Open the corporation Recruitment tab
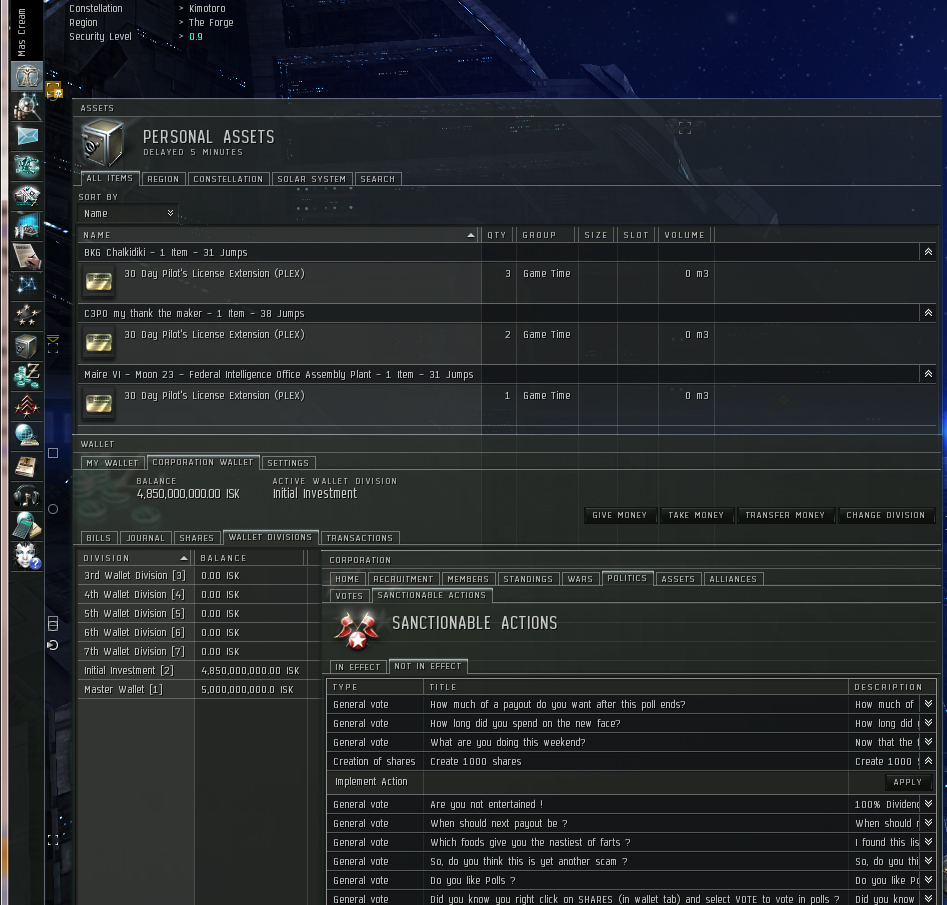Image resolution: width=947 pixels, height=905 pixels. tap(403, 579)
